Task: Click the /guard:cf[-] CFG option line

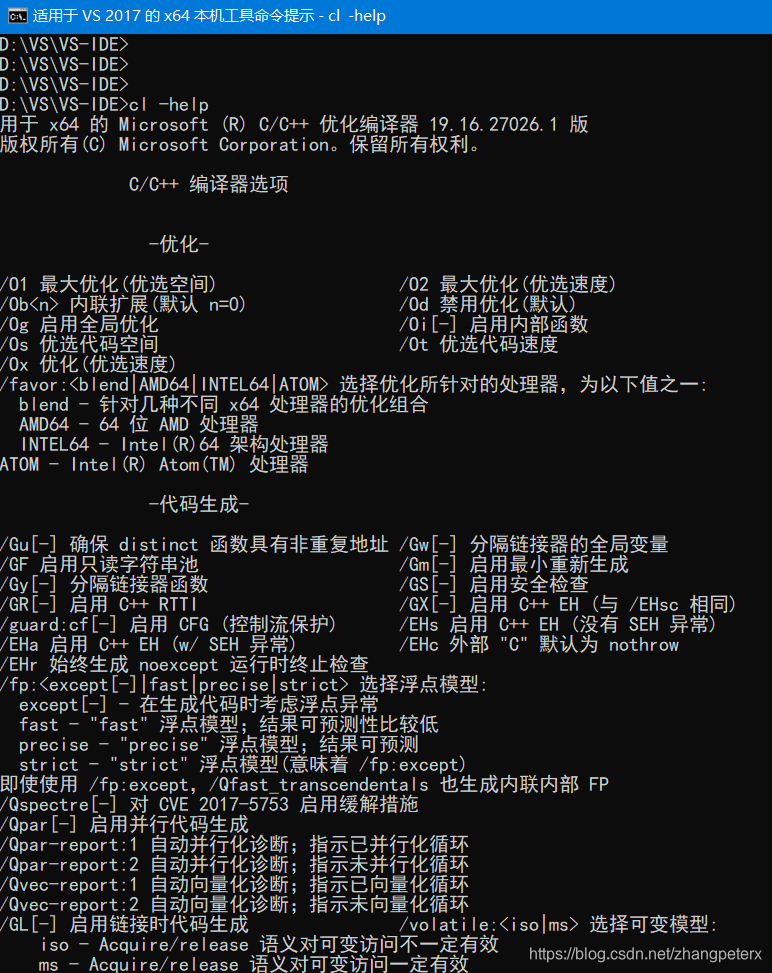Action: [x=168, y=624]
